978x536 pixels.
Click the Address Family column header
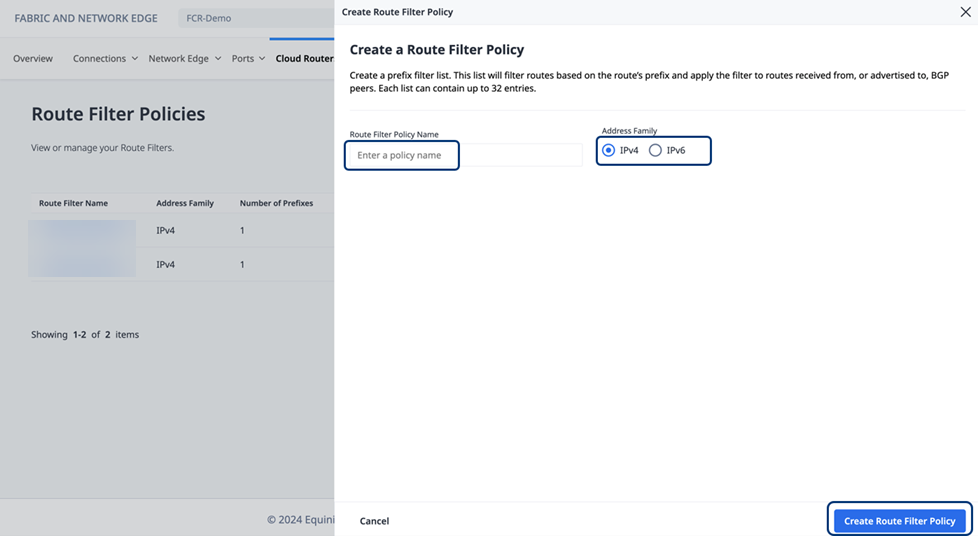click(185, 203)
